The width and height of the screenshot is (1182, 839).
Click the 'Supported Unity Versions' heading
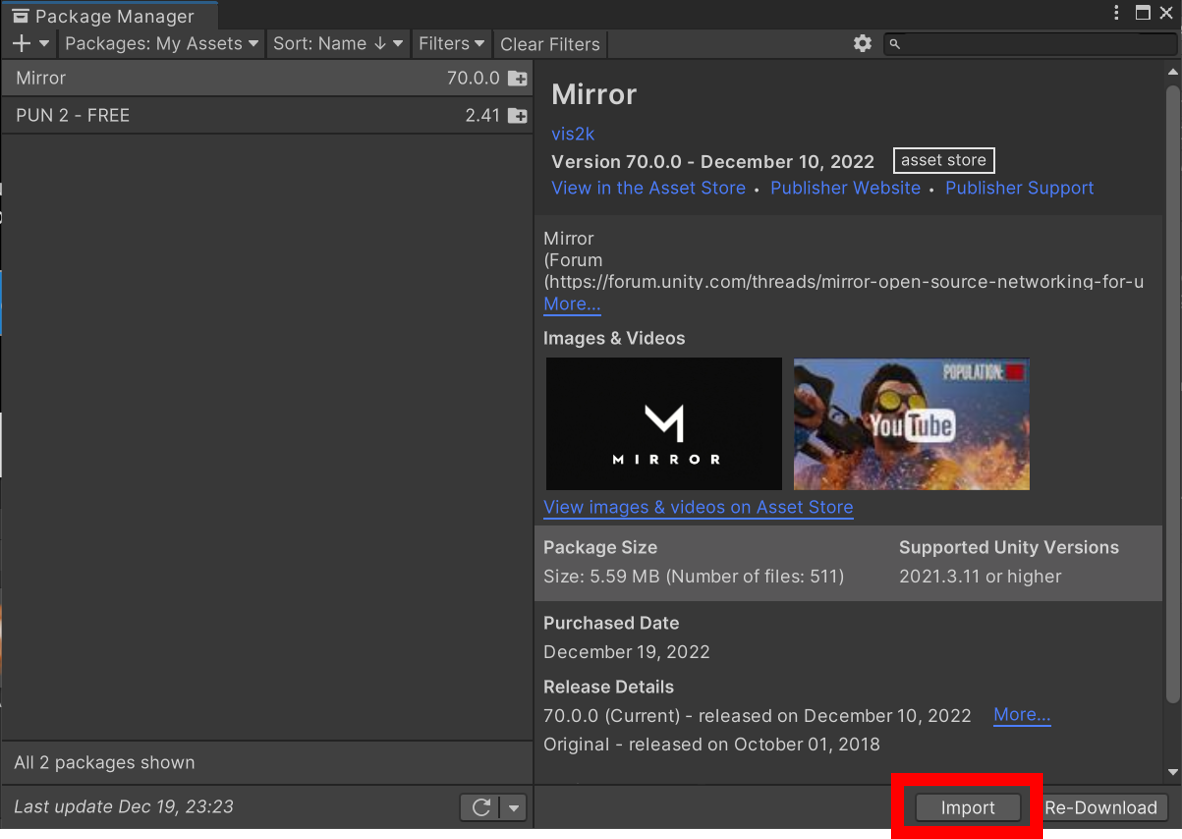1009,547
